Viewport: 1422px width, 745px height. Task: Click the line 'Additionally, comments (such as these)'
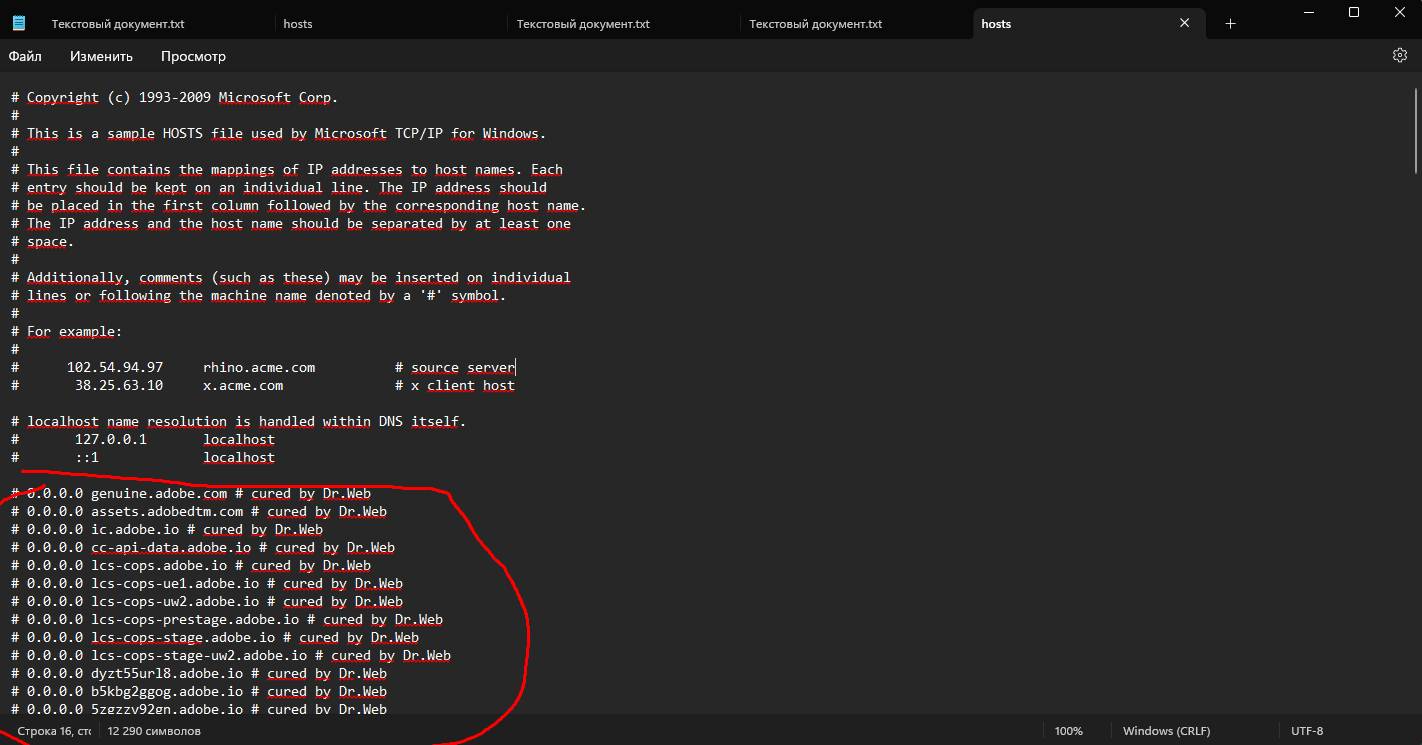pyautogui.click(x=290, y=277)
